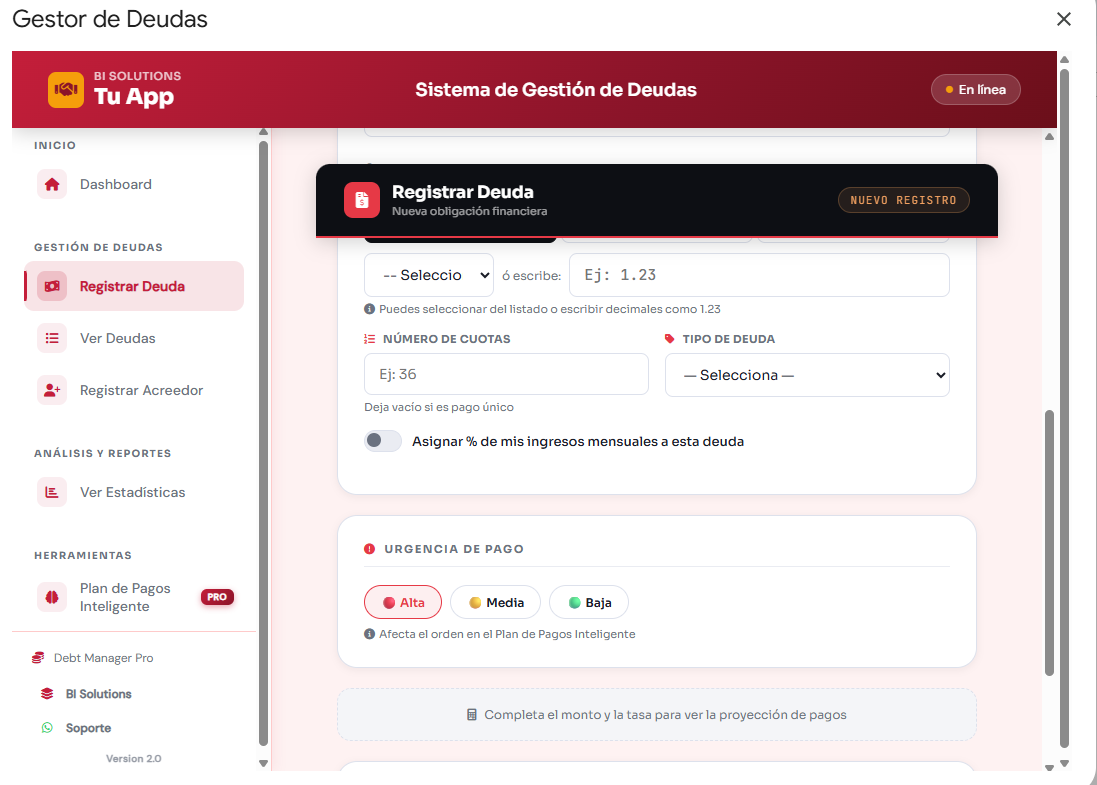Screen dimensions: 1097x785
Task: Open the BI Solutions link
Action: click(99, 694)
